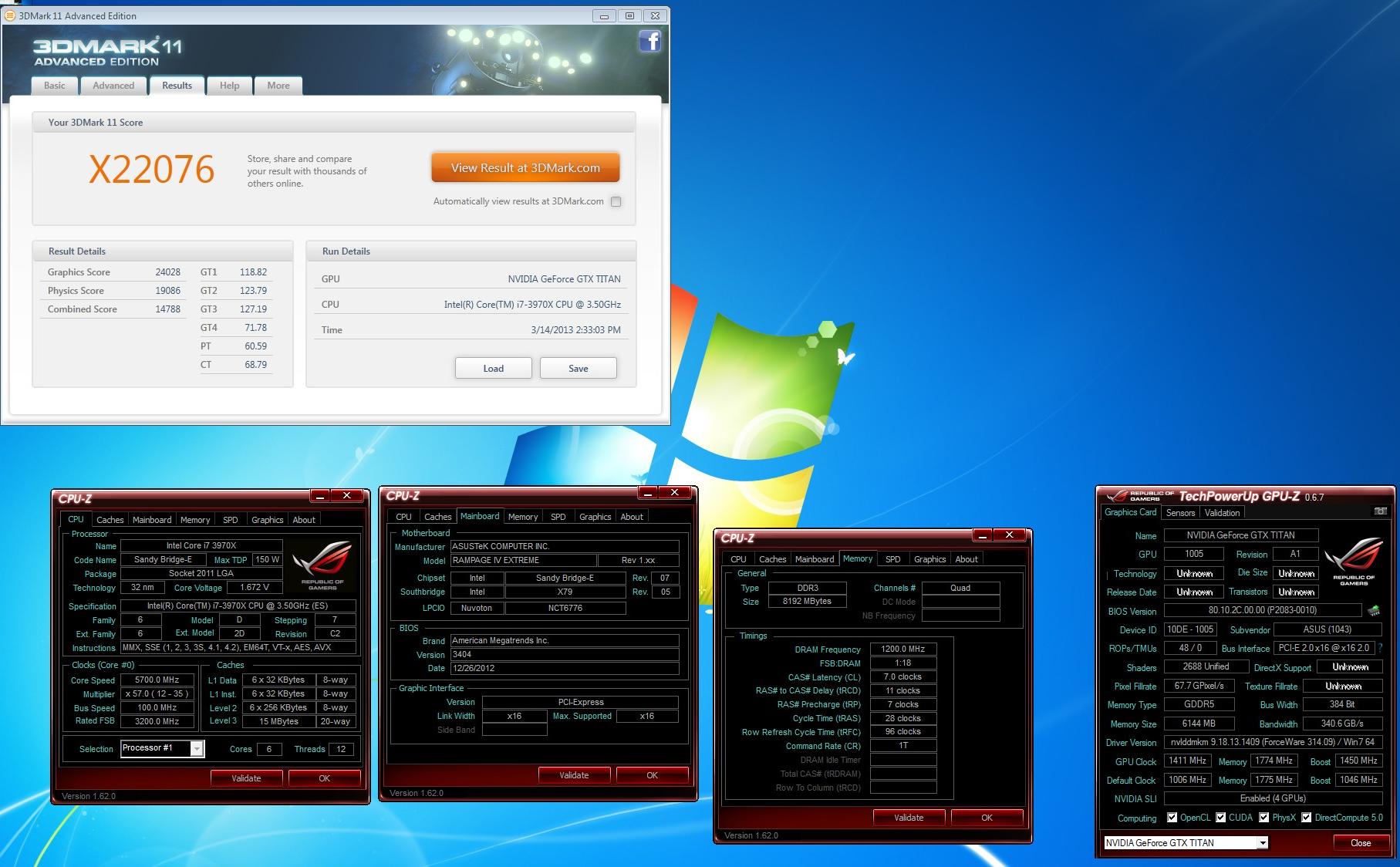1400x867 pixels.
Task: Click the Core Speed value 5700.0 MHz
Action: pos(157,680)
